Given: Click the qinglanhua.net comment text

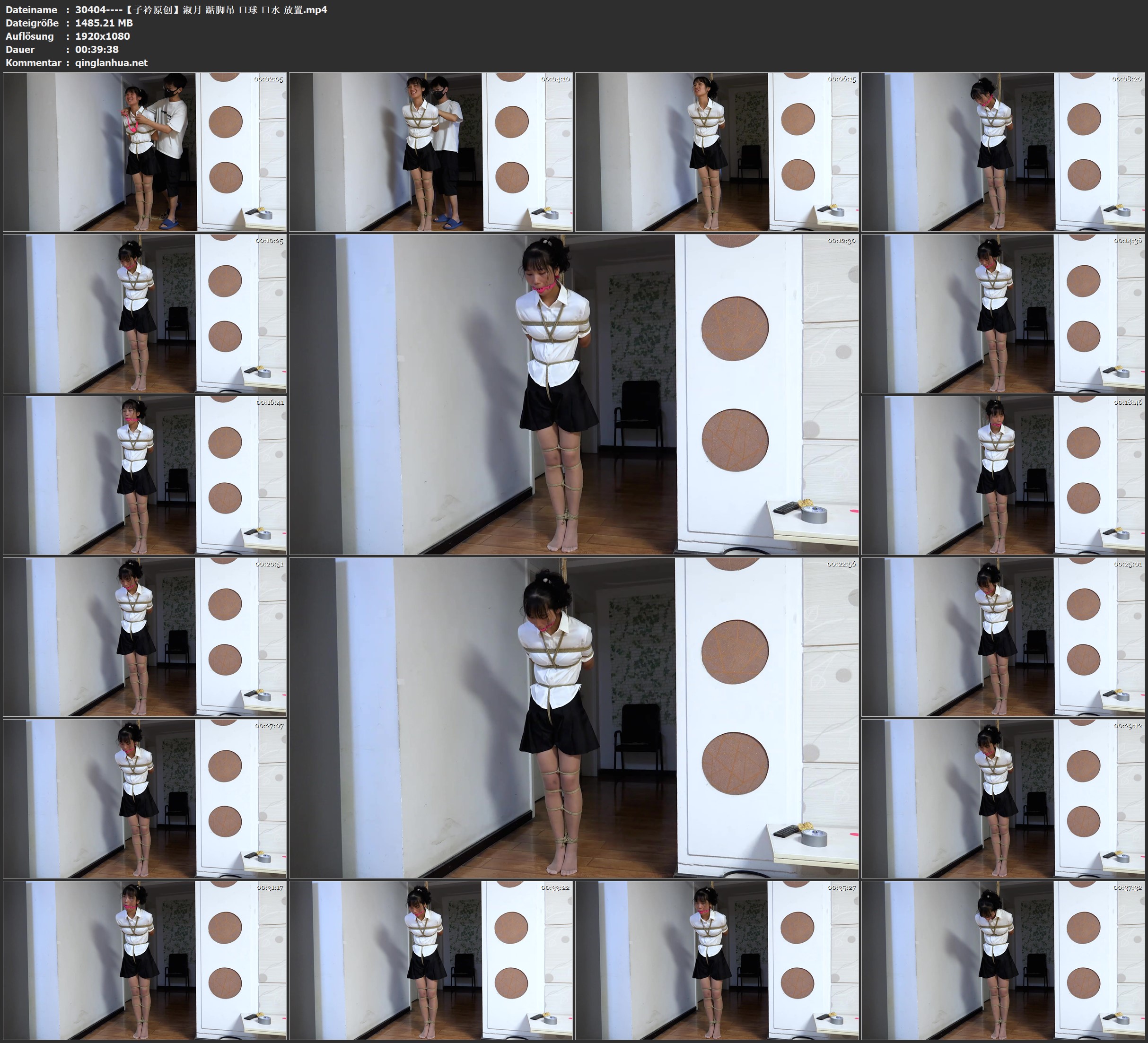Looking at the screenshot, I should point(111,62).
